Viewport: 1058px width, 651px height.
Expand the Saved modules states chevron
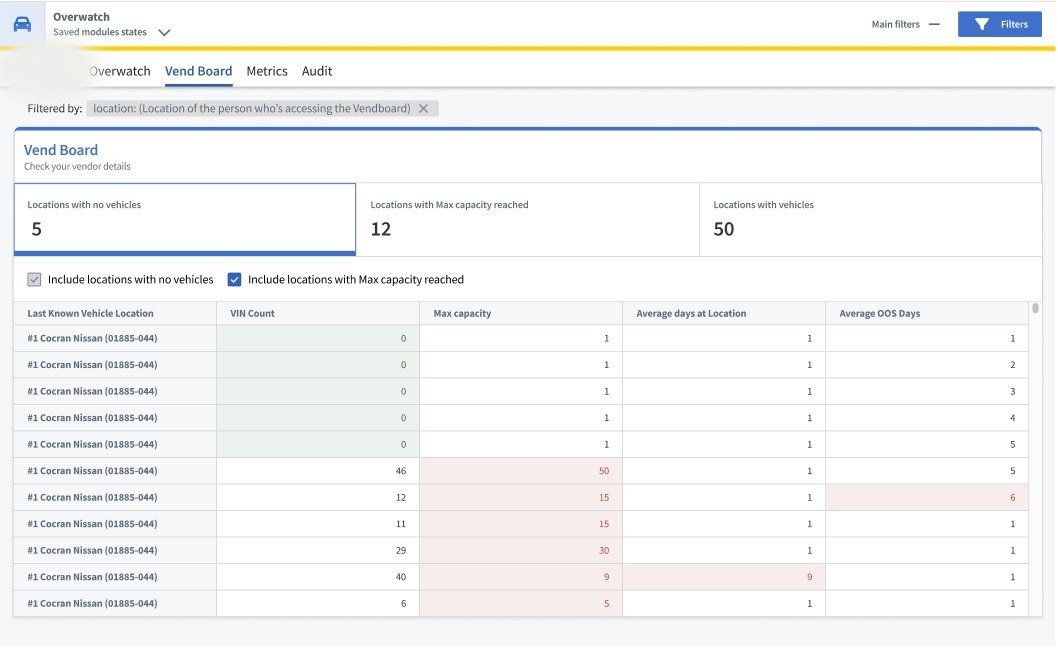coord(164,32)
